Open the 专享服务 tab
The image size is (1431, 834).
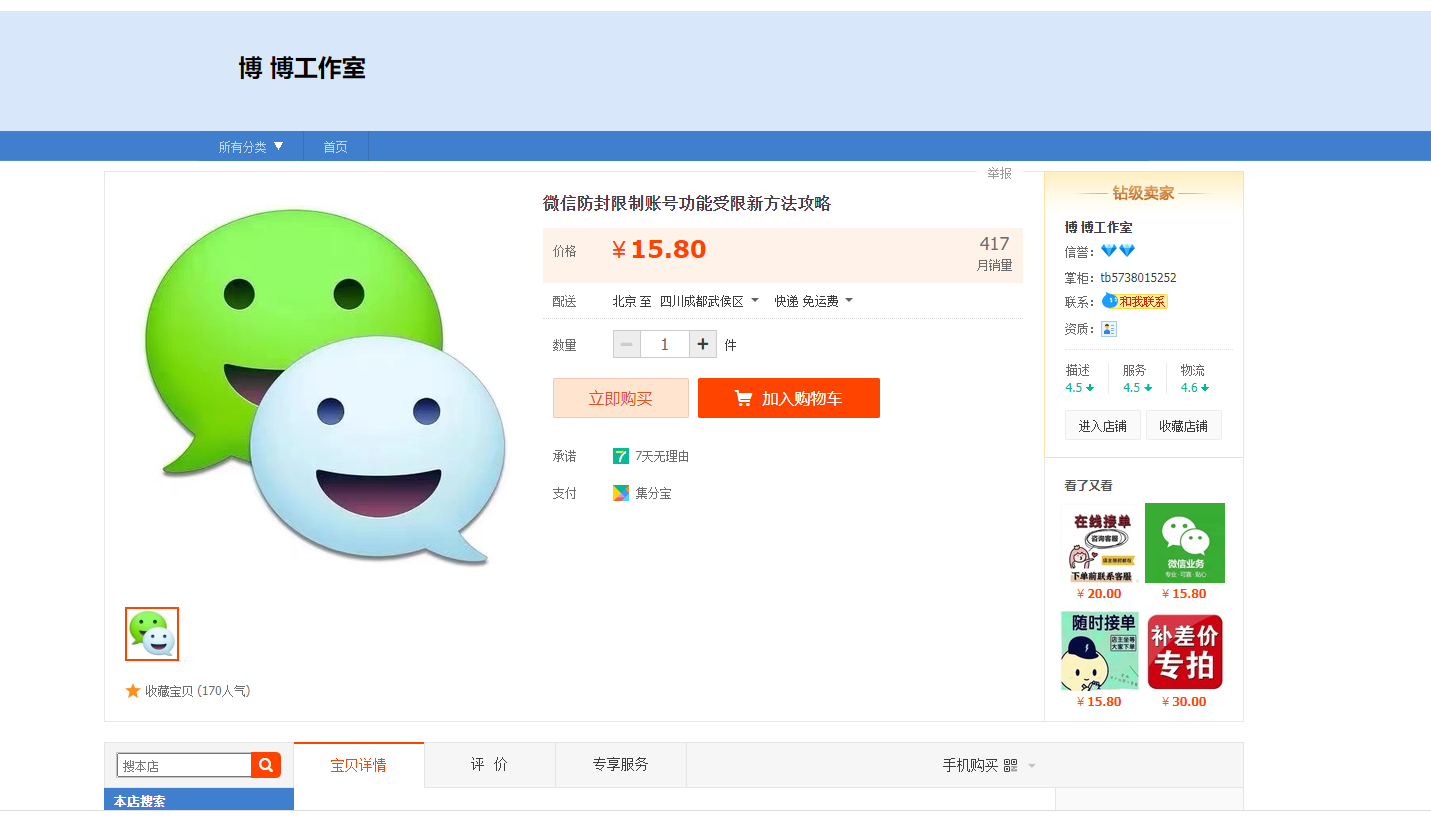620,765
